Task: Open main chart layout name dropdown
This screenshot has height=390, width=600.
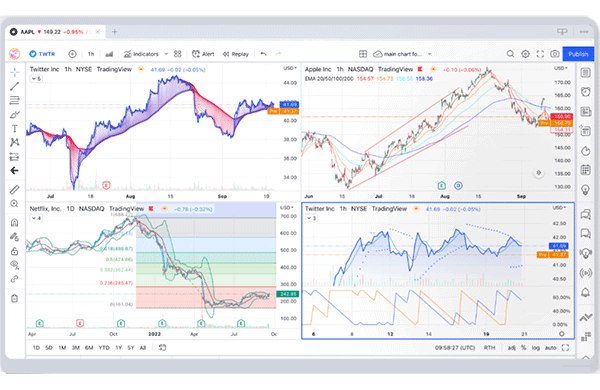Action: (403, 54)
